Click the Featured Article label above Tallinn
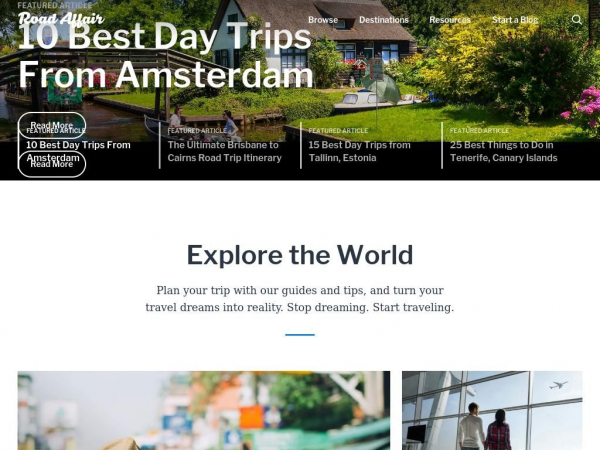 [338, 131]
